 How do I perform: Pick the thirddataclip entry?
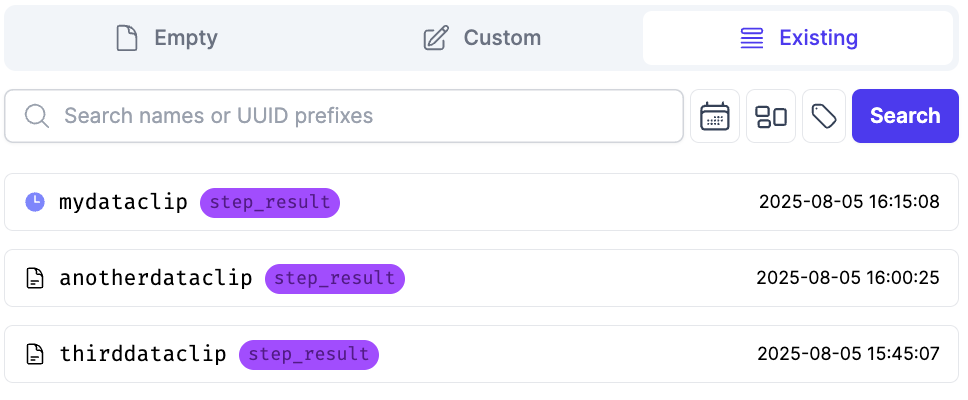point(143,354)
